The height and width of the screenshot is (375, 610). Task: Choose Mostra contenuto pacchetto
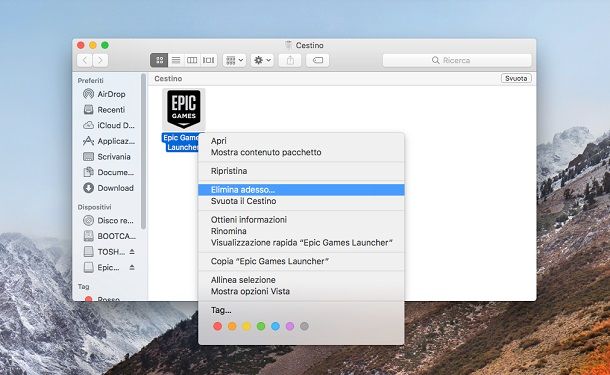tap(301, 152)
